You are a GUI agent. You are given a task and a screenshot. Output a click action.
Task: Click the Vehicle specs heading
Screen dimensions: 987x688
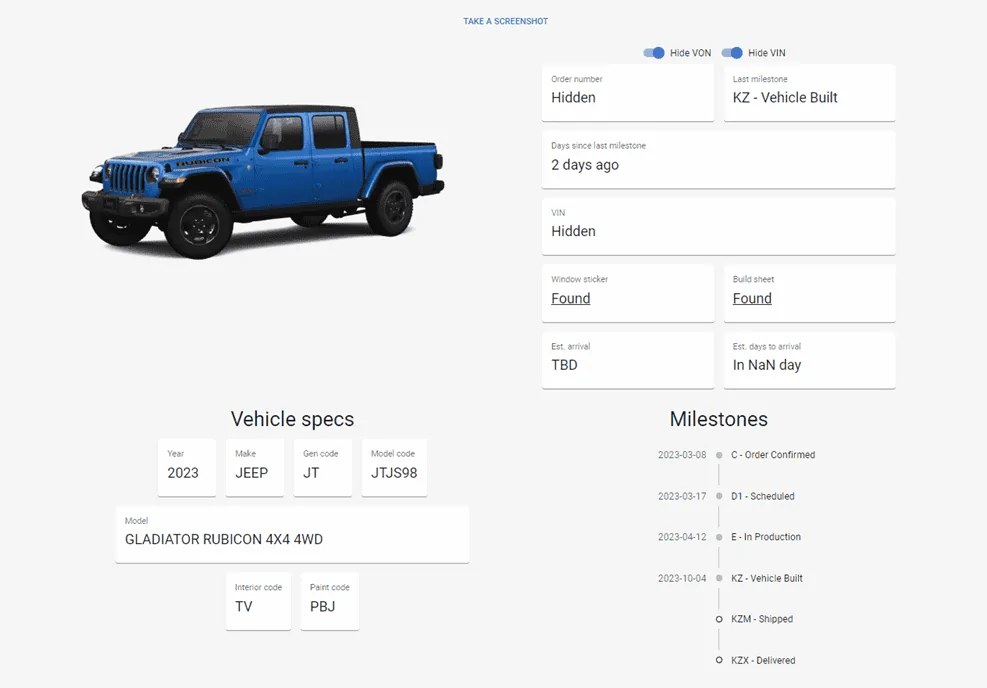click(x=292, y=419)
